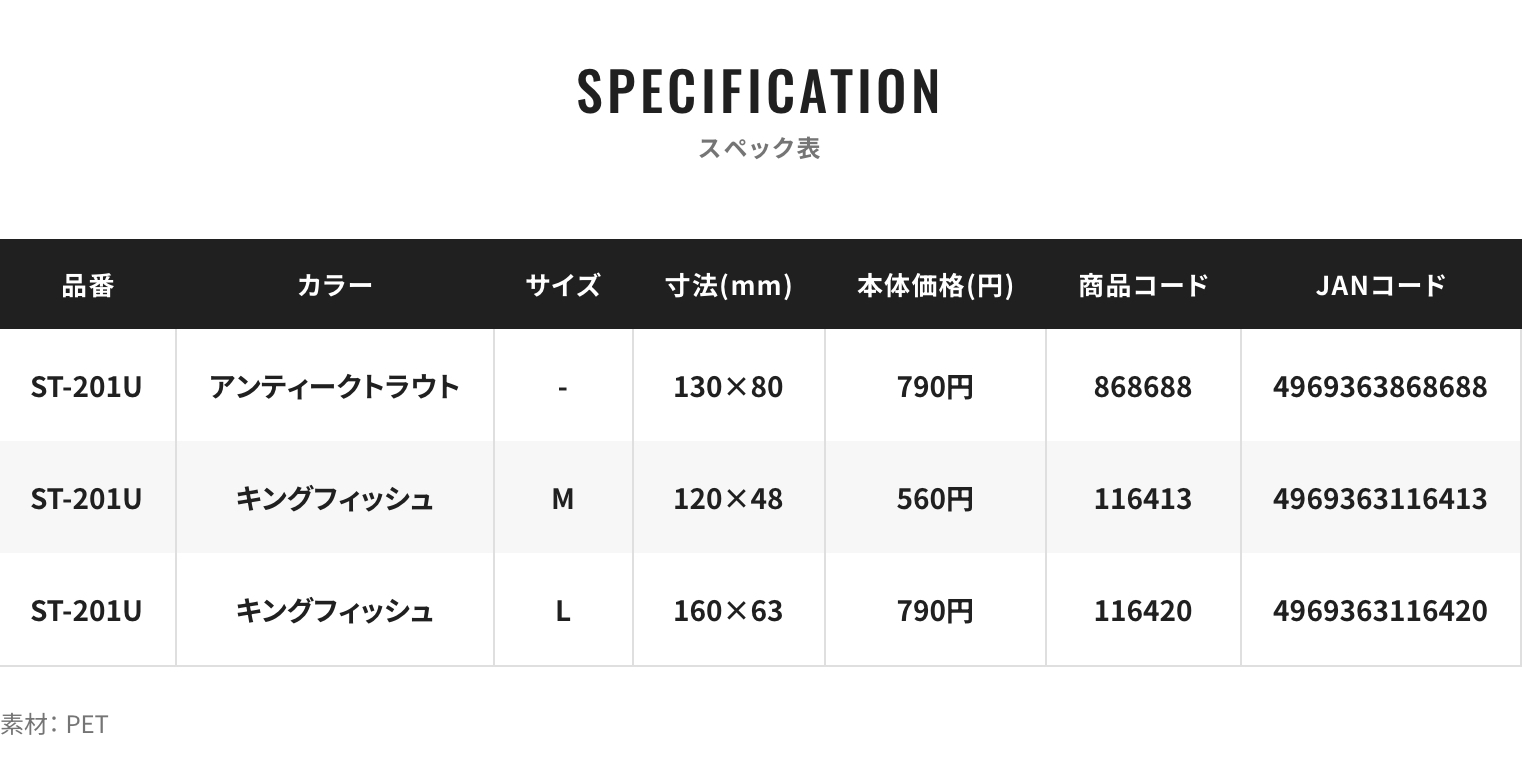The height and width of the screenshot is (773, 1522).
Task: Click the 商品コード column header
Action: coord(1143,285)
